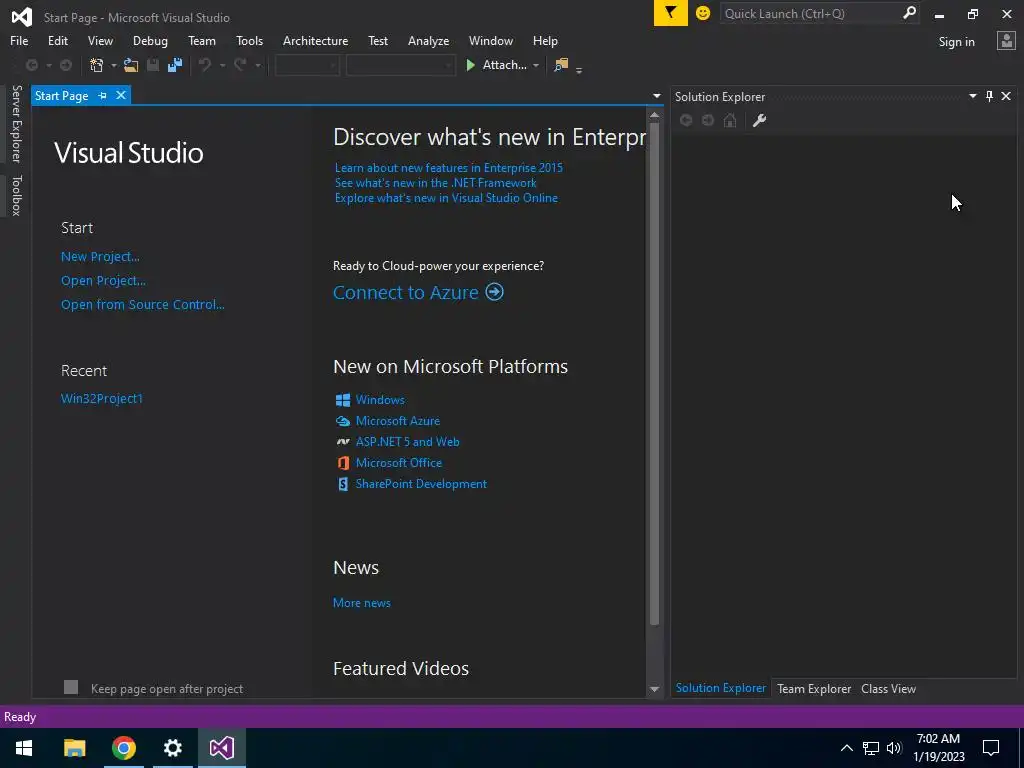Viewport: 1024px width, 768px height.
Task: Click the Start Page vertical scrollbar thumb
Action: [x=654, y=372]
